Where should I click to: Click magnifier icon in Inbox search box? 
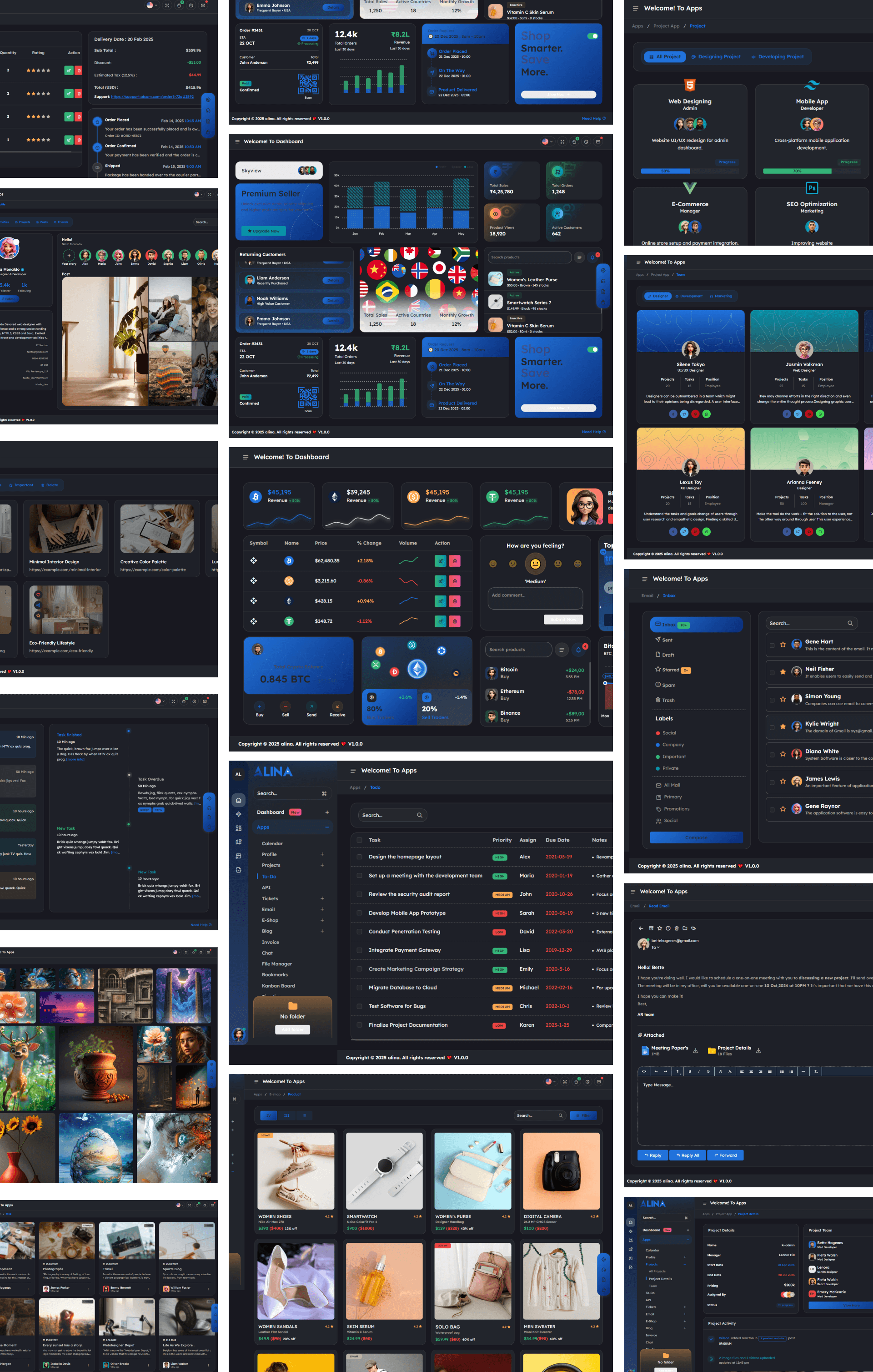click(x=850, y=623)
